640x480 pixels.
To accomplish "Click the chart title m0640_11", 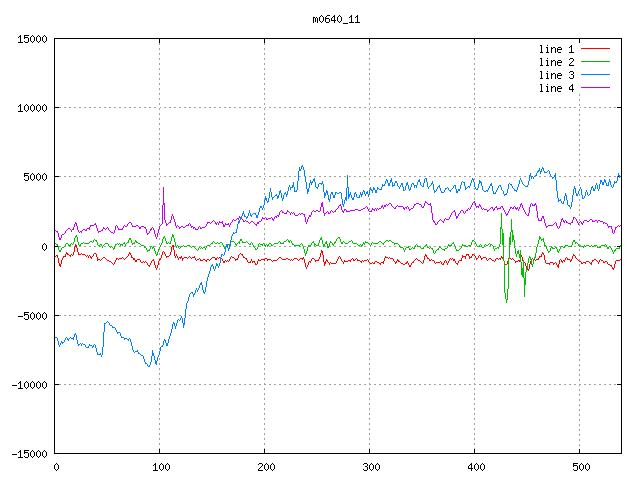I will click(x=334, y=19).
